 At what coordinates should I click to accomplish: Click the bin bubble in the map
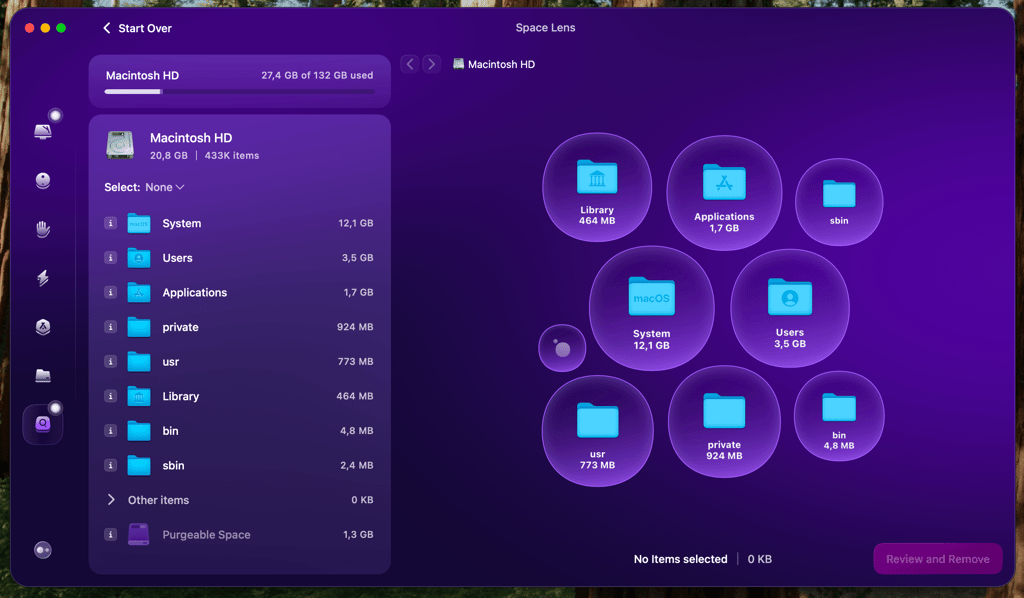(839, 417)
